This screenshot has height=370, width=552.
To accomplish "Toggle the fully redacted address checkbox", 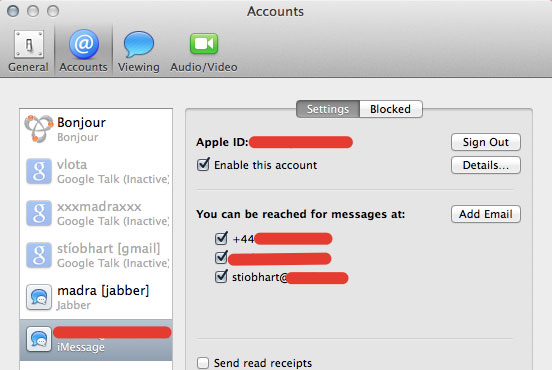I will point(221,257).
